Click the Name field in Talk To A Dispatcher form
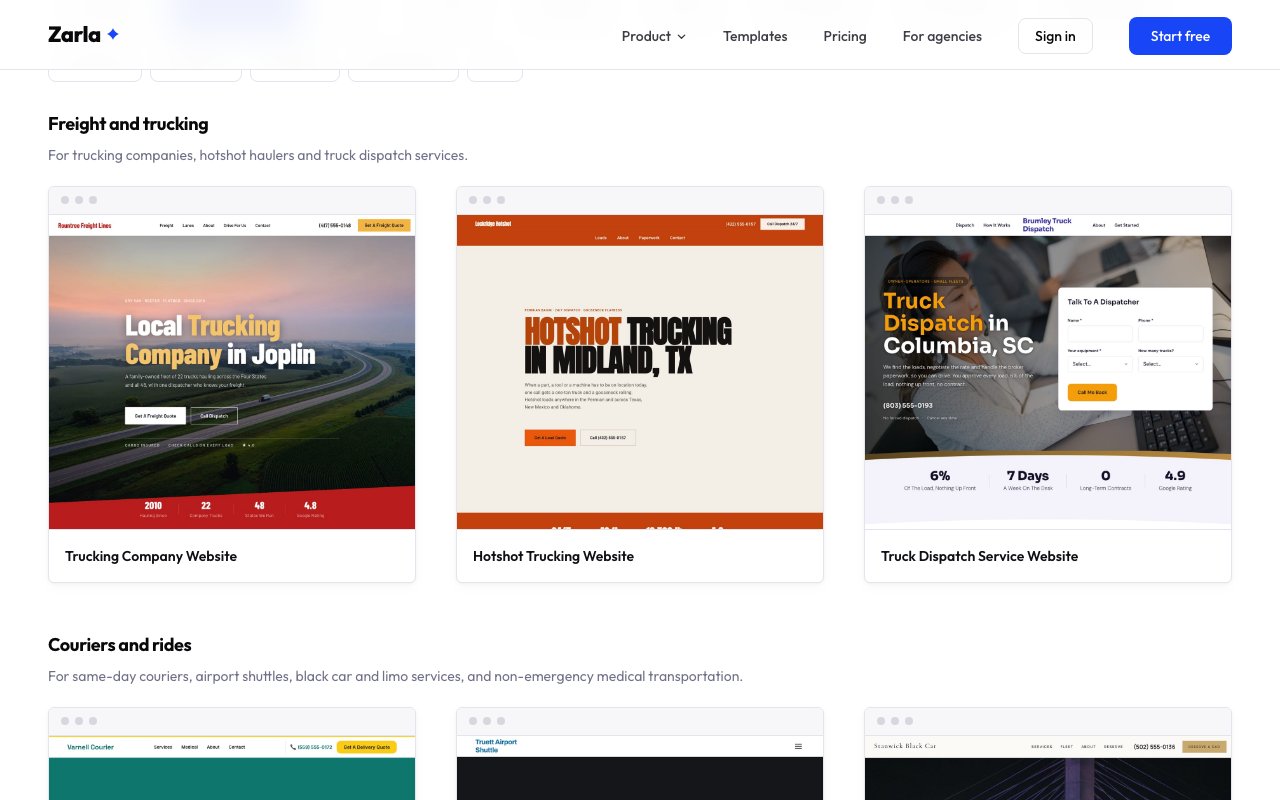This screenshot has width=1280, height=800. coord(1100,334)
